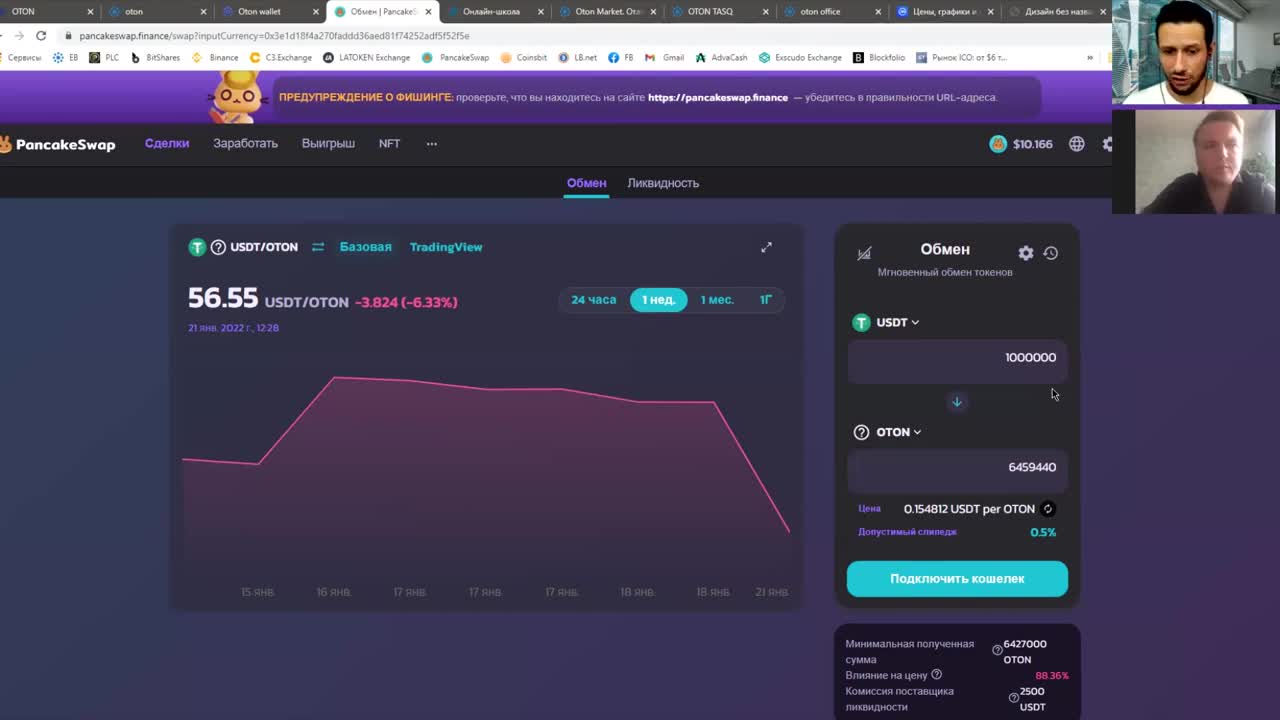The width and height of the screenshot is (1280, 720).
Task: Click the top video call participant thumbnail
Action: pos(1196,52)
